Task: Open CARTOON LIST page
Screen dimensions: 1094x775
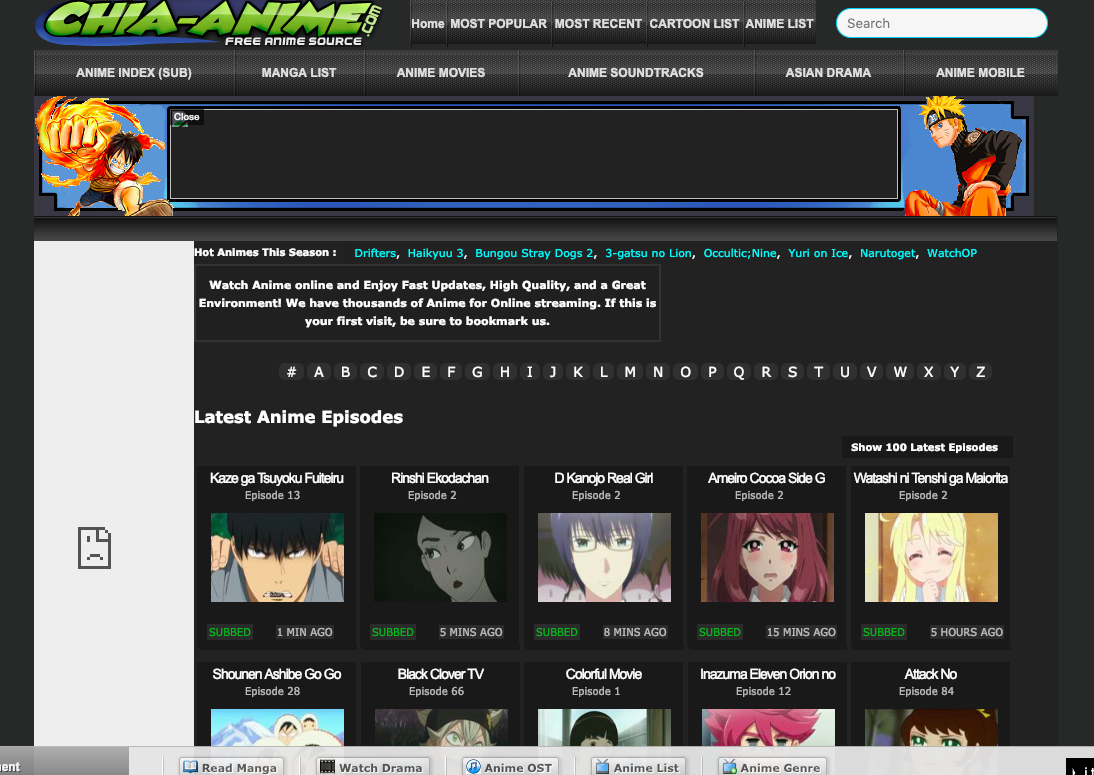Action: 694,24
